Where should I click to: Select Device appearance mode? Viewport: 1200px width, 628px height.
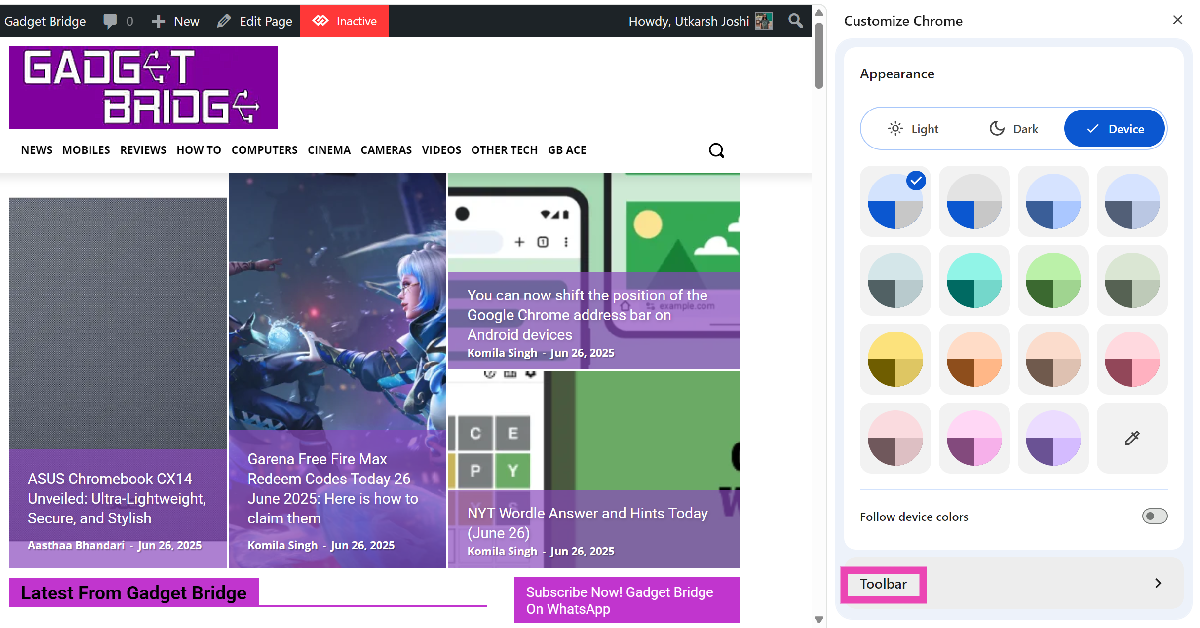click(x=1115, y=129)
